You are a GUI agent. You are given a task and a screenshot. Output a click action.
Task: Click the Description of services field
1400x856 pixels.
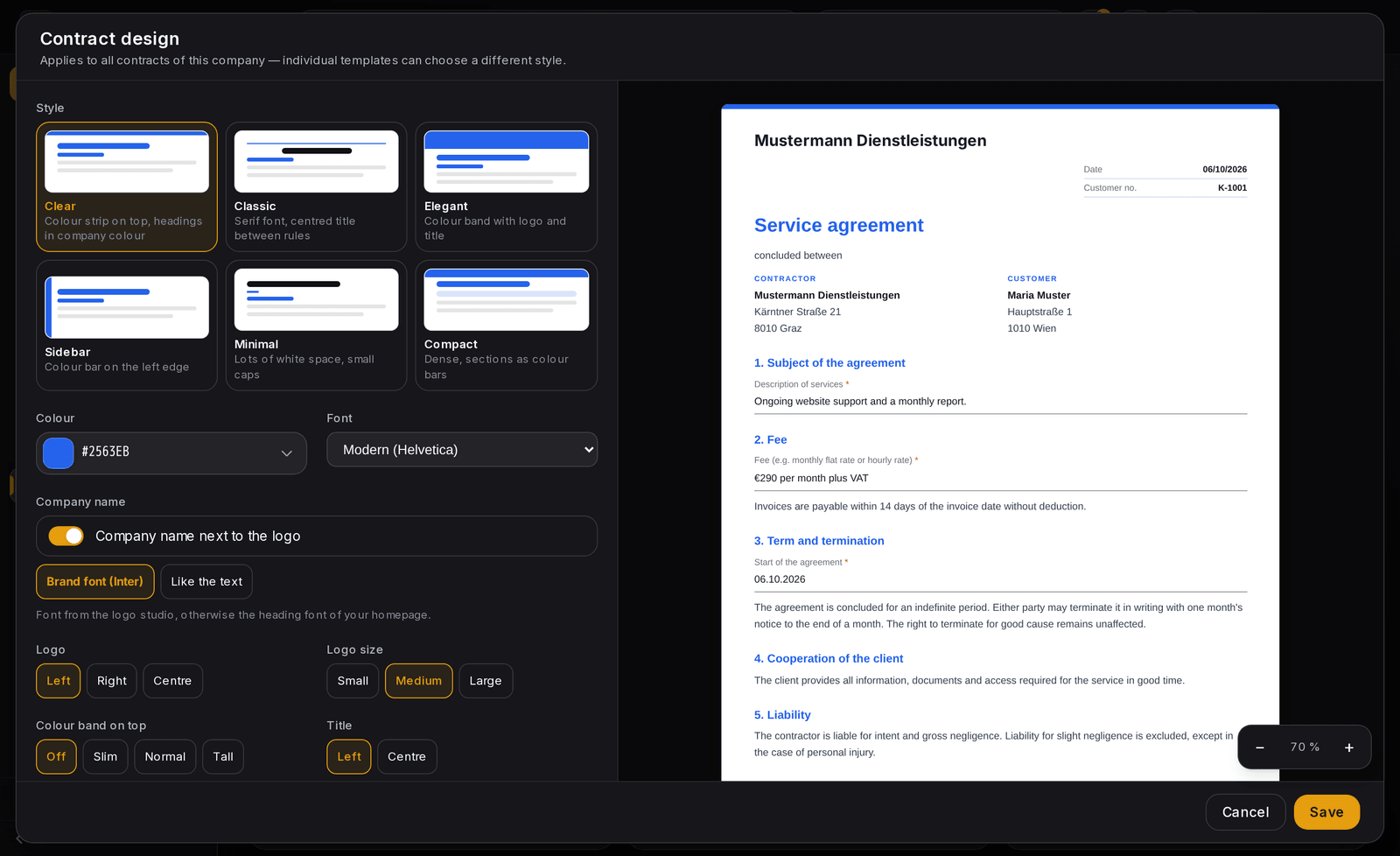1000,402
